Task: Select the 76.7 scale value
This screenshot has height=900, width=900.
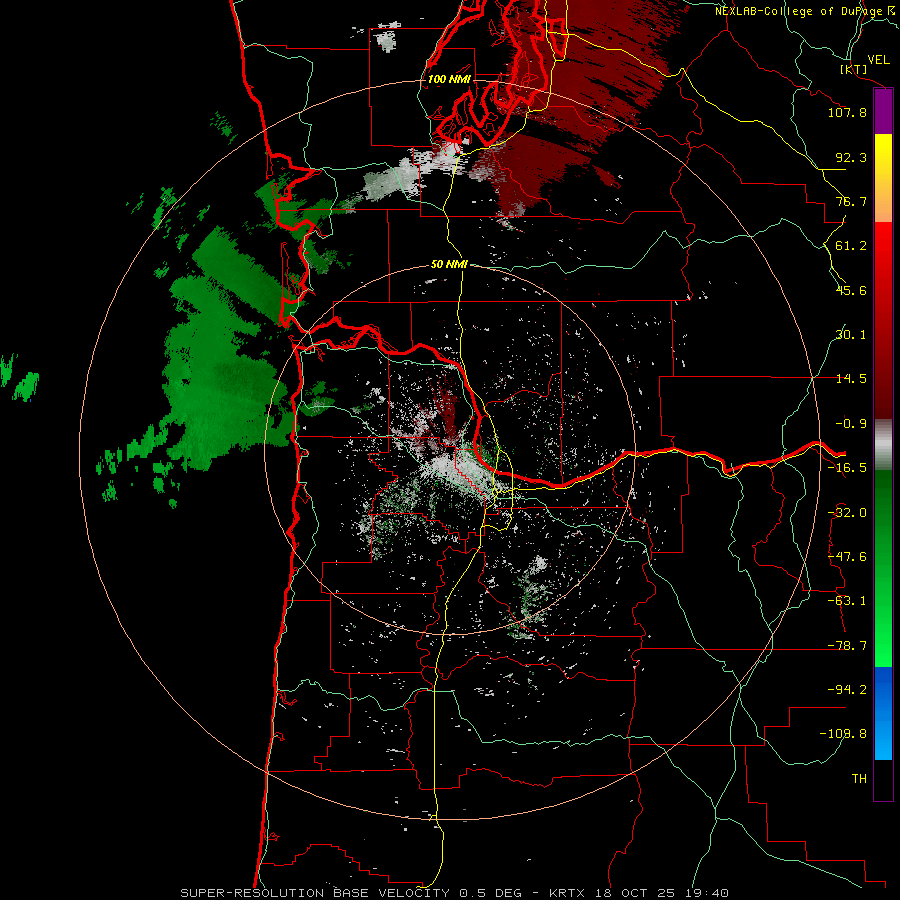Action: 851,201
